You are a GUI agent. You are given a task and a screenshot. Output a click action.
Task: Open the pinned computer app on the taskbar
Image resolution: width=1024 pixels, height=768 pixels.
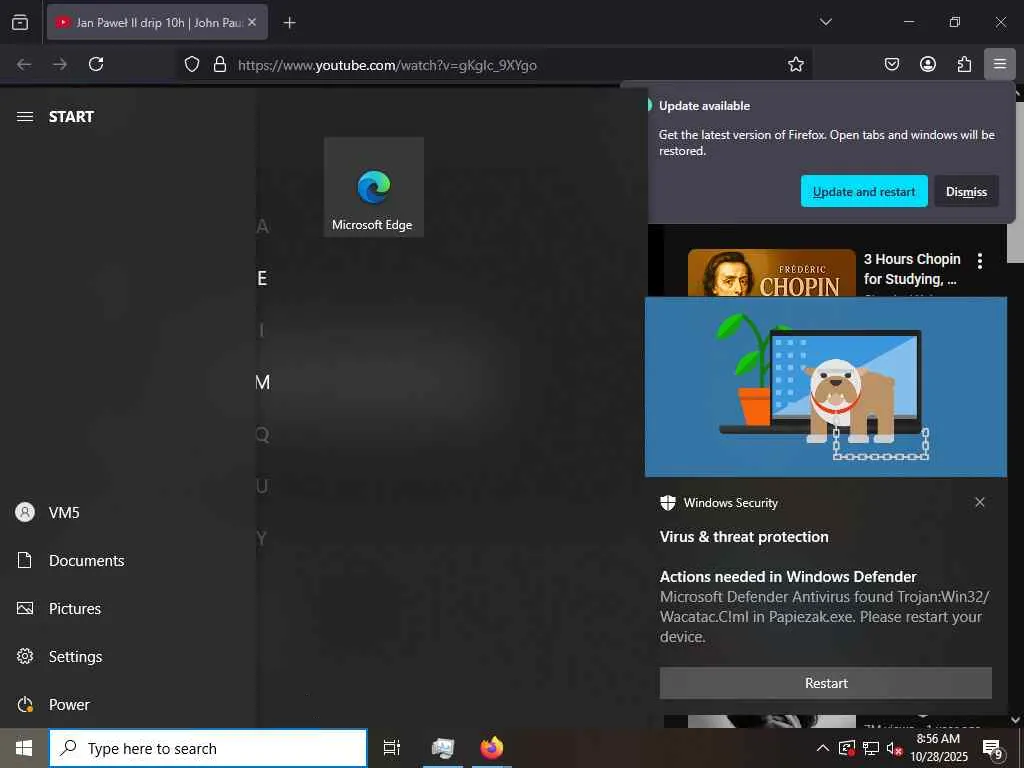pyautogui.click(x=443, y=748)
